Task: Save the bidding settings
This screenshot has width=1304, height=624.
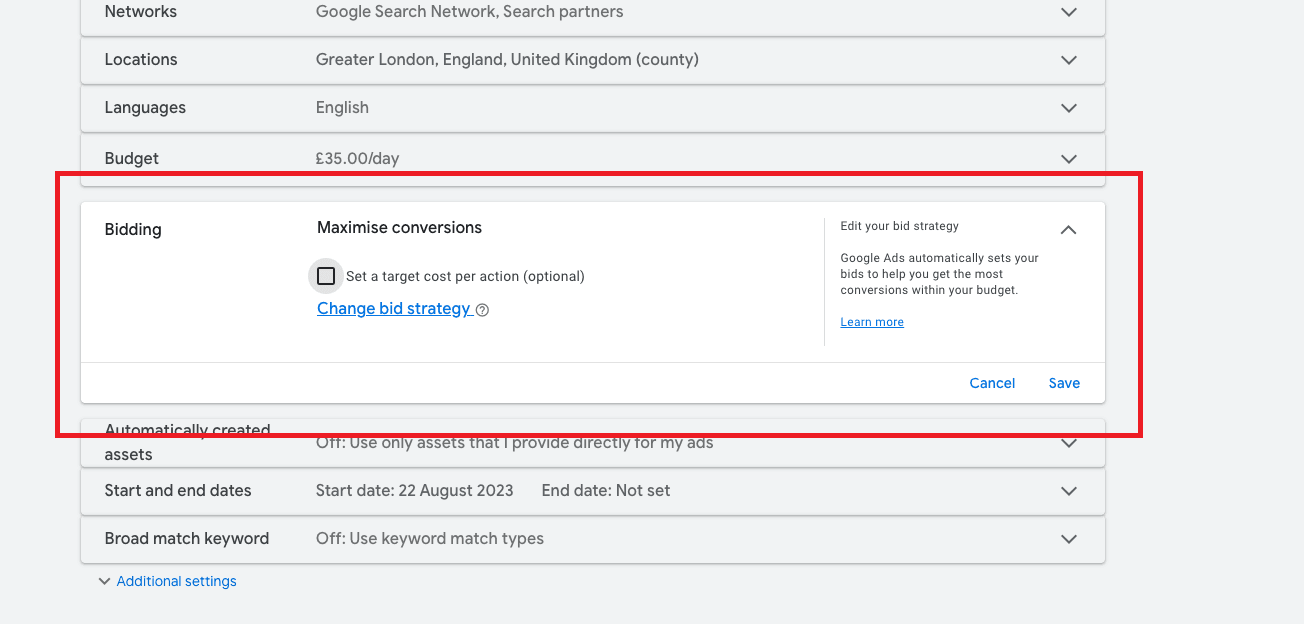Action: pyautogui.click(x=1063, y=383)
